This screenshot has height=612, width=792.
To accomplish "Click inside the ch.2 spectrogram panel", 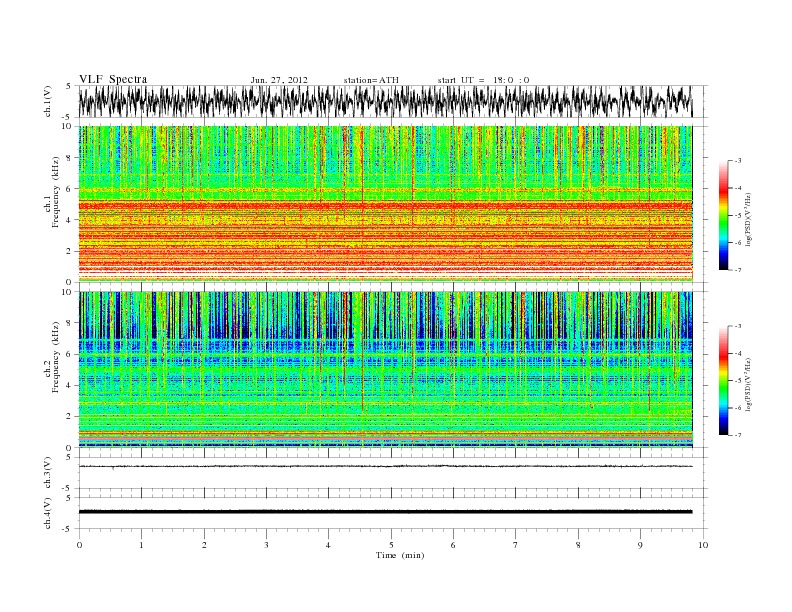I will pos(385,370).
